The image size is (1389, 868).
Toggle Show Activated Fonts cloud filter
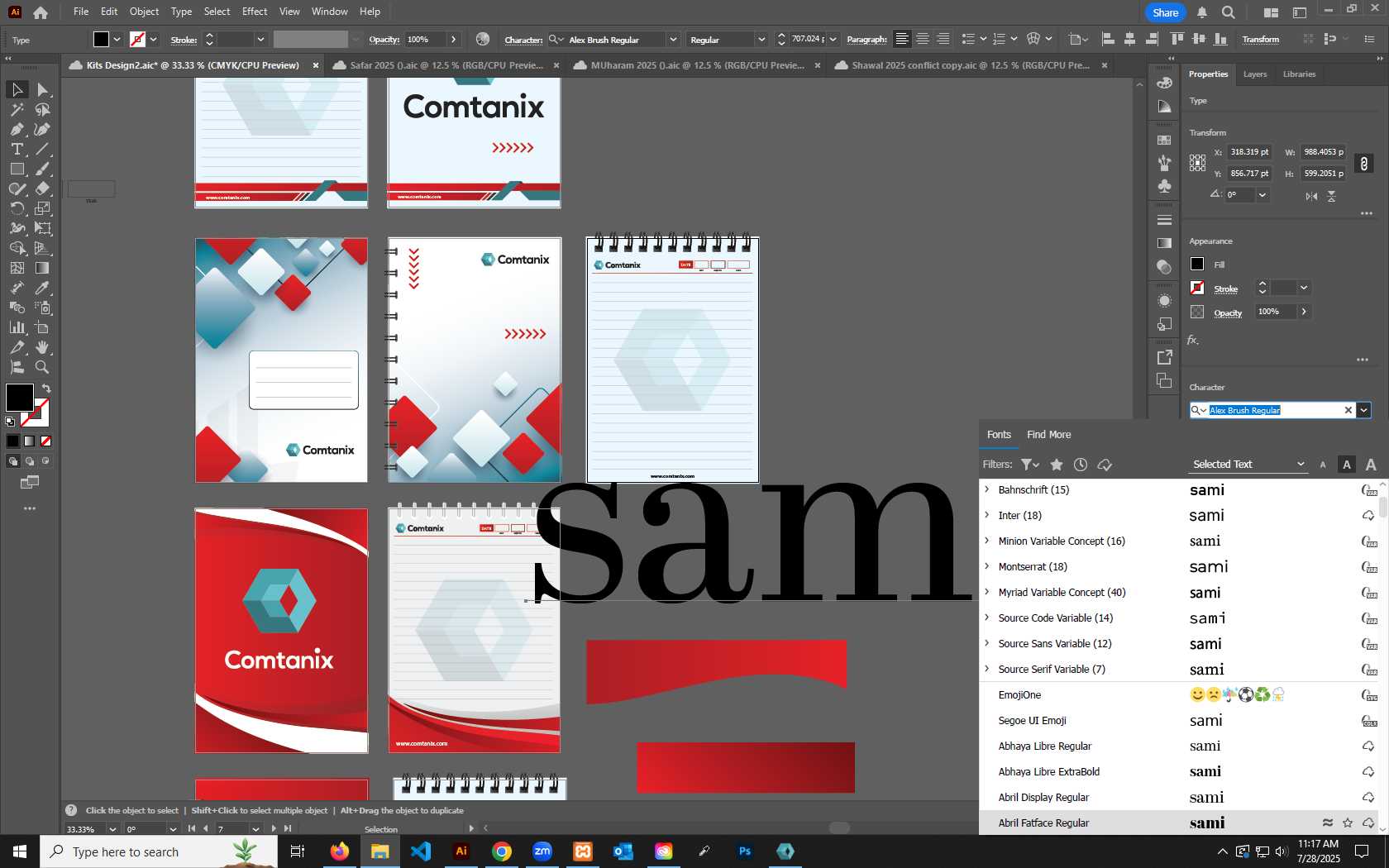click(1105, 465)
